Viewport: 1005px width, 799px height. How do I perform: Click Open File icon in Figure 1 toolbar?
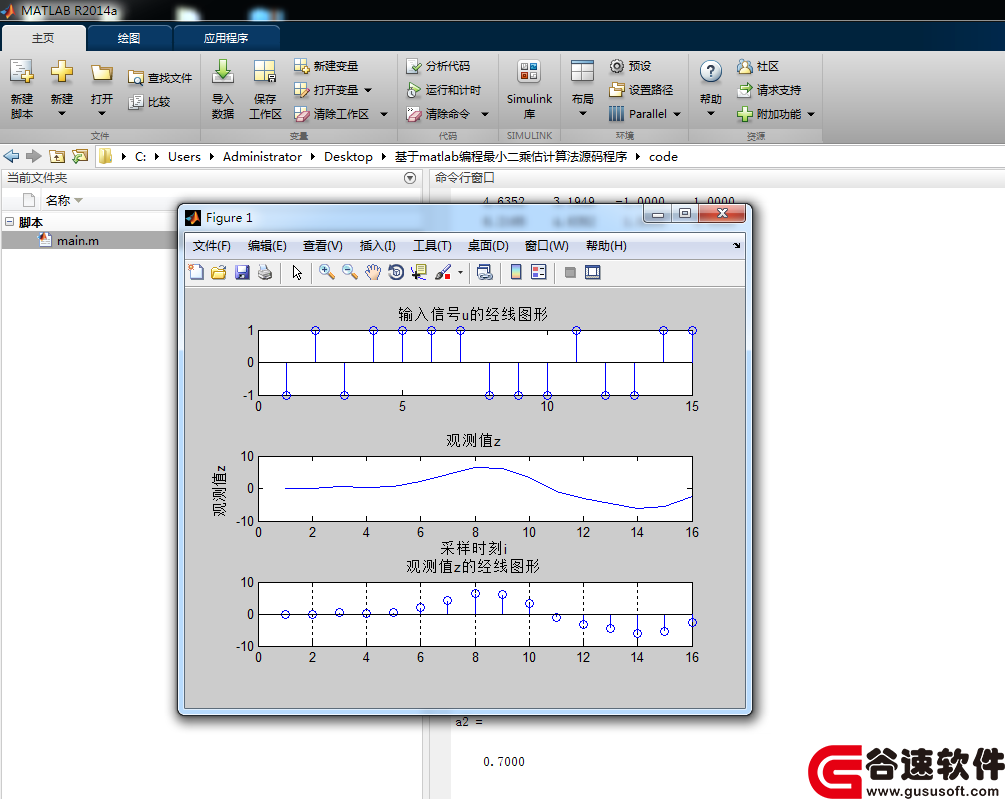point(219,272)
